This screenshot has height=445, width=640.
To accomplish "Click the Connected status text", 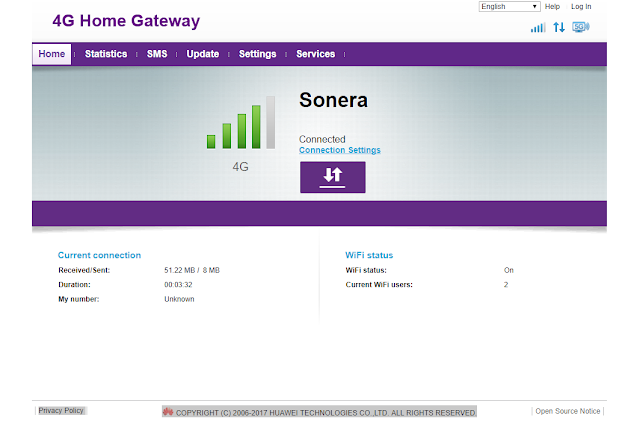I will [x=322, y=139].
